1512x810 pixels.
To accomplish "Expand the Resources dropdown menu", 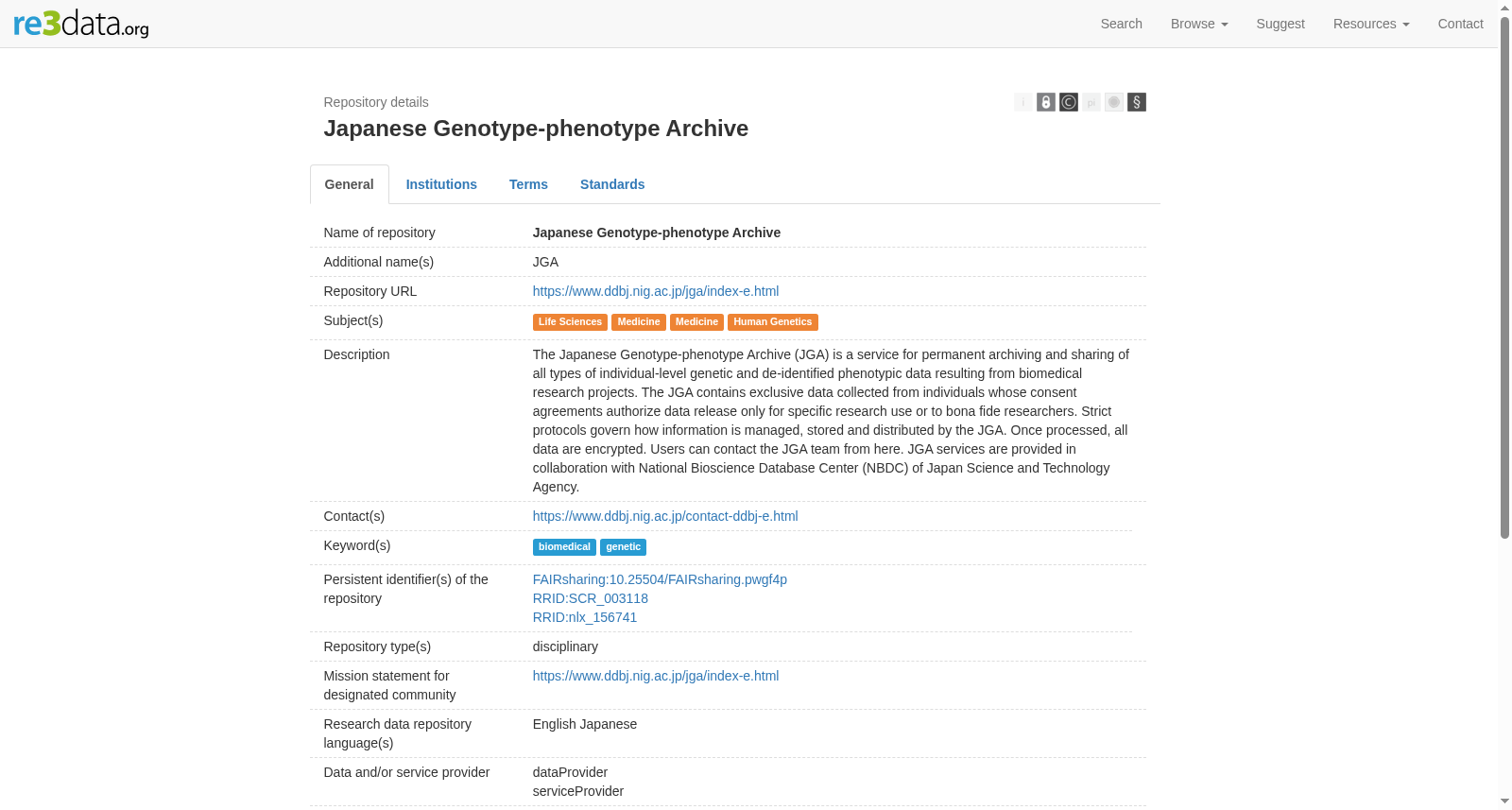I will pyautogui.click(x=1371, y=24).
